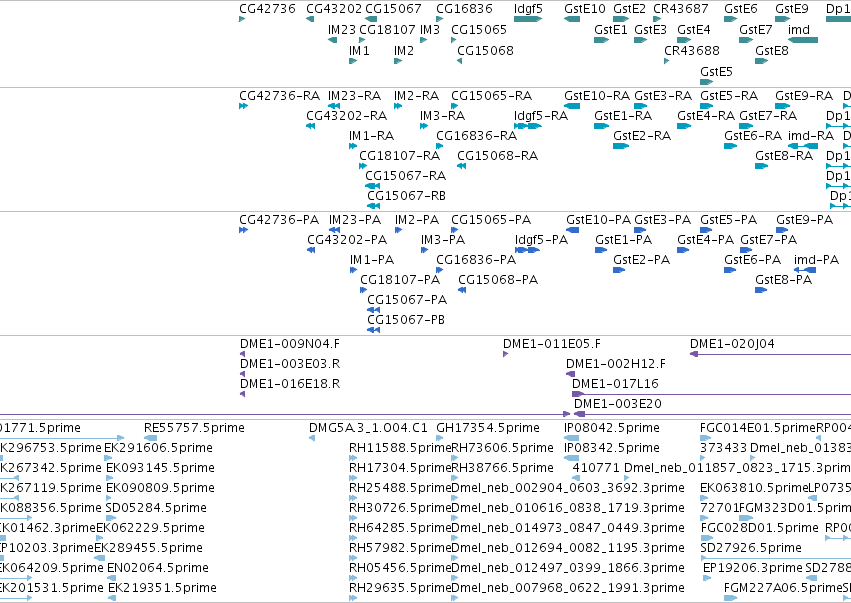Viewport: 851px width, 603px height.
Task: Select EST SD27926.5prime
Action: tap(751, 548)
